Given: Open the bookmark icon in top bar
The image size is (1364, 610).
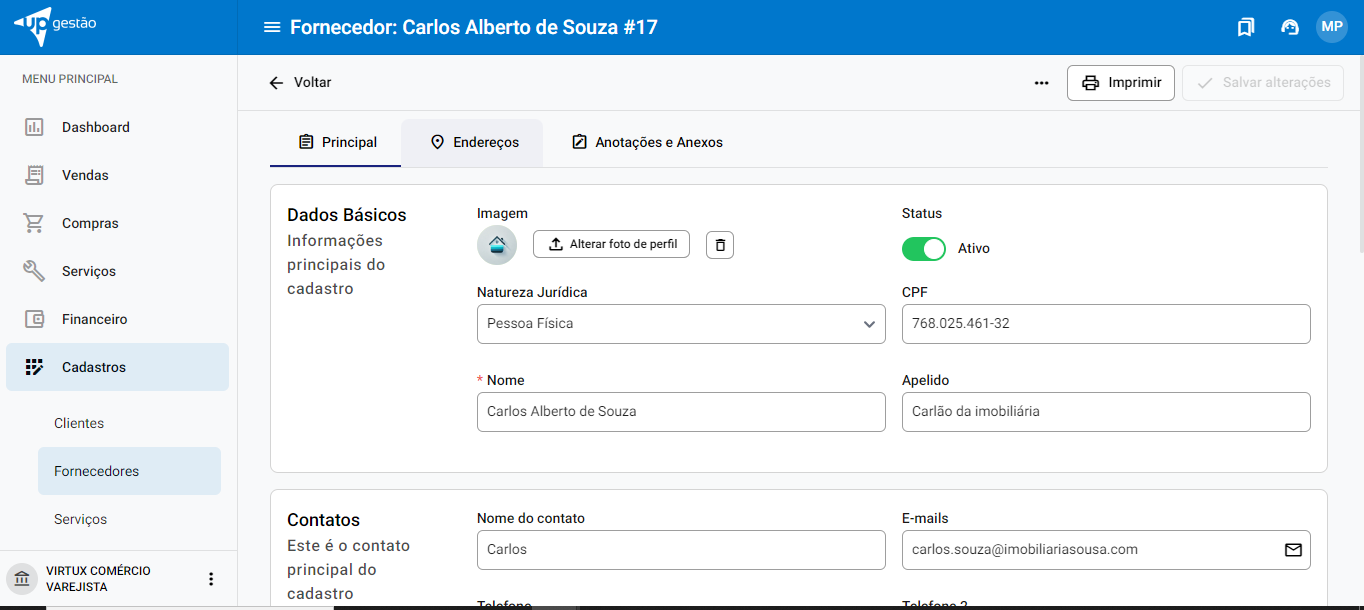Looking at the screenshot, I should point(1245,27).
